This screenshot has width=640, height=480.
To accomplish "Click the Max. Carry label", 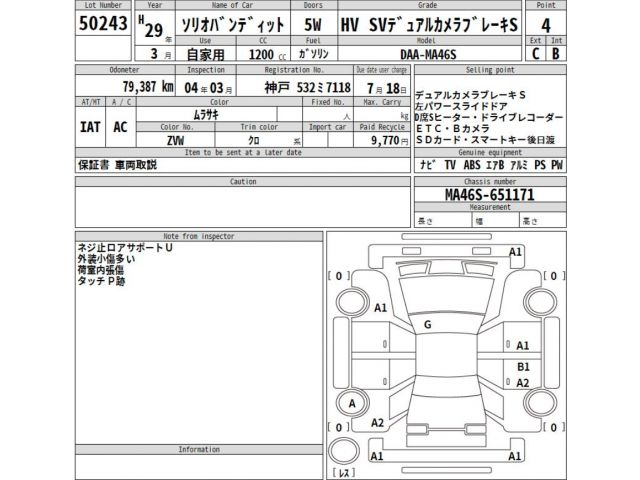I will [382, 102].
